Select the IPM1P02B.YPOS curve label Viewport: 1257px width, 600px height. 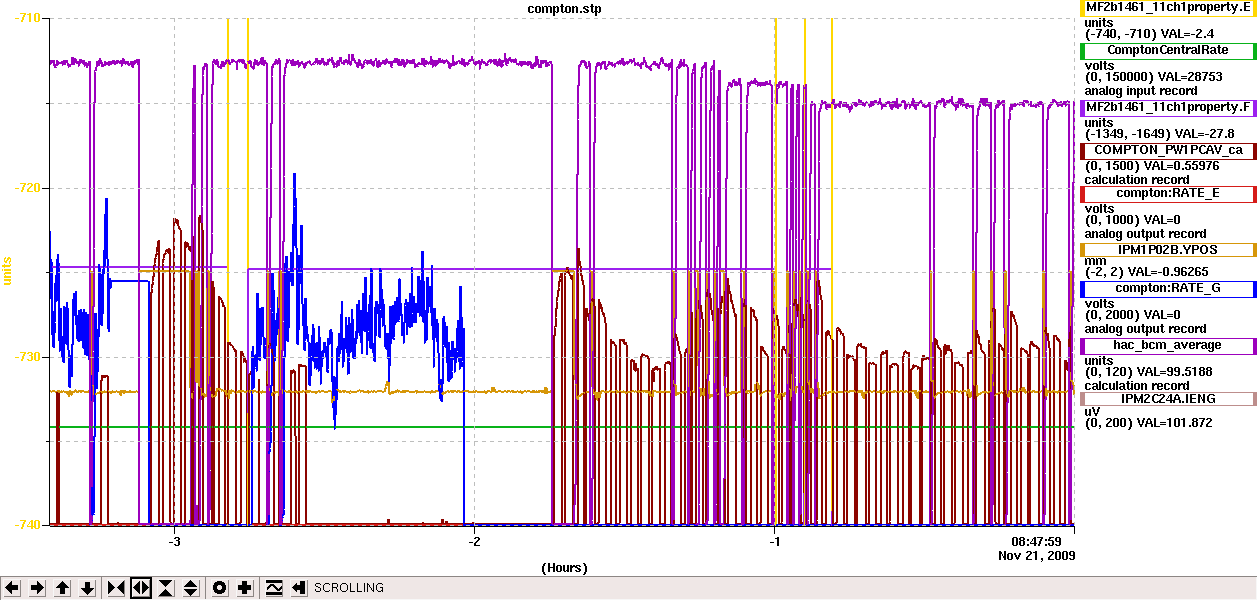(x=1168, y=250)
